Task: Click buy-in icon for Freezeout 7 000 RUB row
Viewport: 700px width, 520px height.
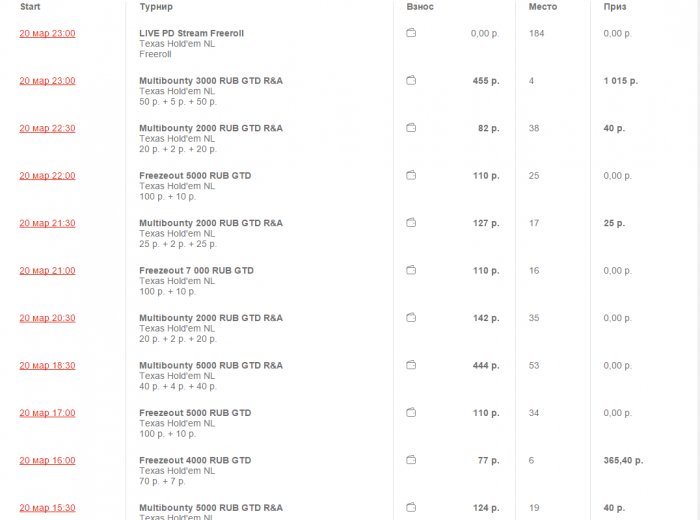Action: (x=411, y=270)
